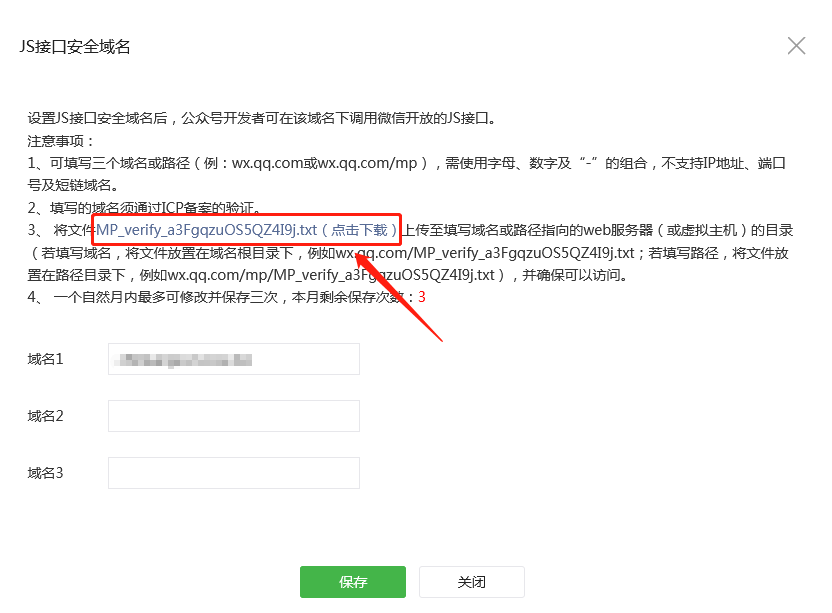Screen dimensions: 832x613
Task: Click the intro sentence about 公众号开发者
Action: [x=262, y=118]
